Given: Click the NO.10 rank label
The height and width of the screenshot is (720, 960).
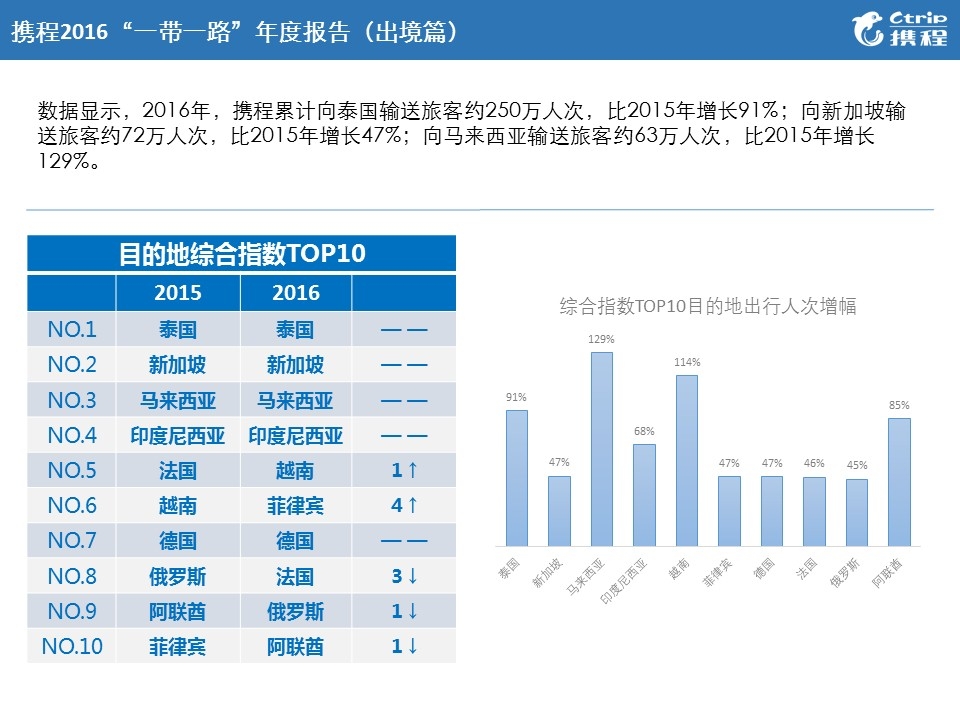Looking at the screenshot, I should tap(72, 647).
